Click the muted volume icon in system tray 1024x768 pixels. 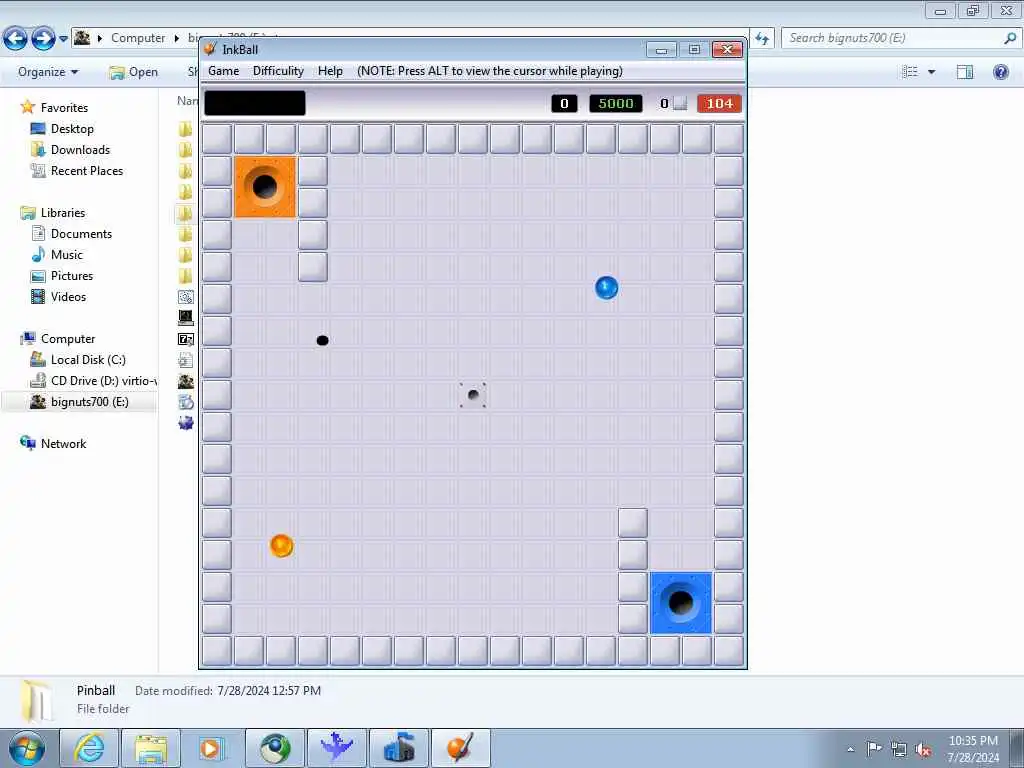click(x=923, y=749)
